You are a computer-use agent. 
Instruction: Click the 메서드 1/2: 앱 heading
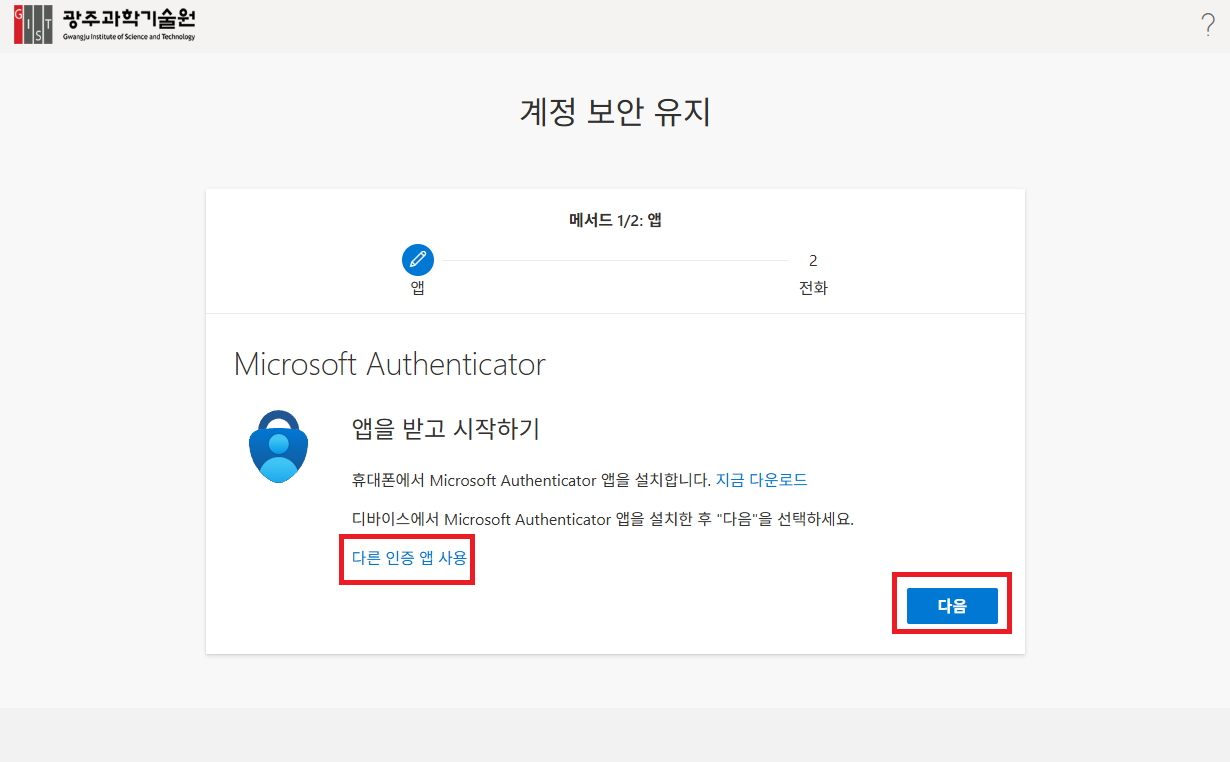615,220
